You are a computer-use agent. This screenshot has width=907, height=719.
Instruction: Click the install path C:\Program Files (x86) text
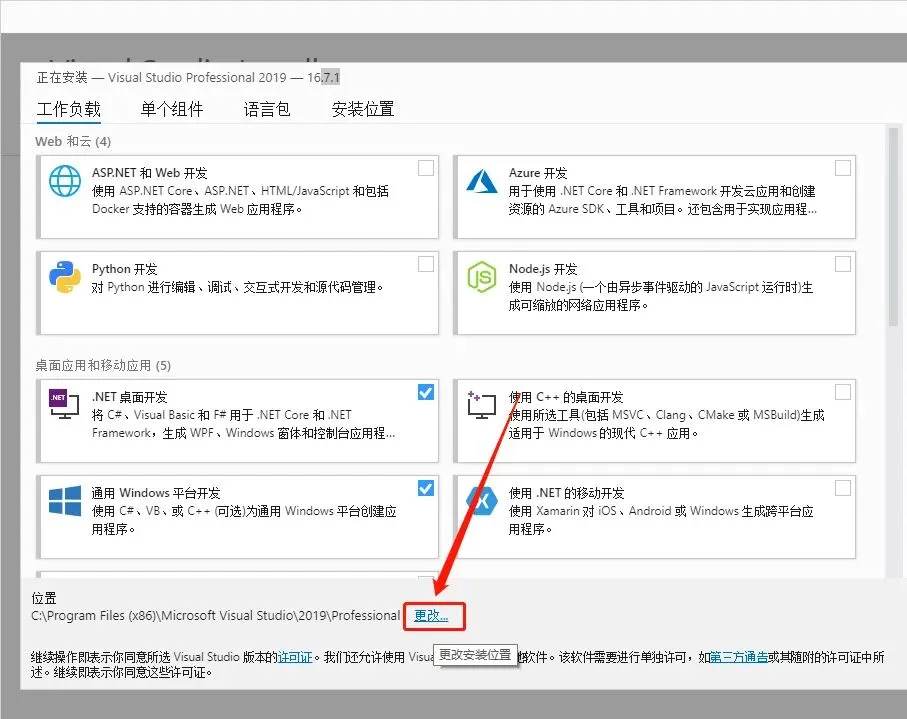pyautogui.click(x=215, y=615)
